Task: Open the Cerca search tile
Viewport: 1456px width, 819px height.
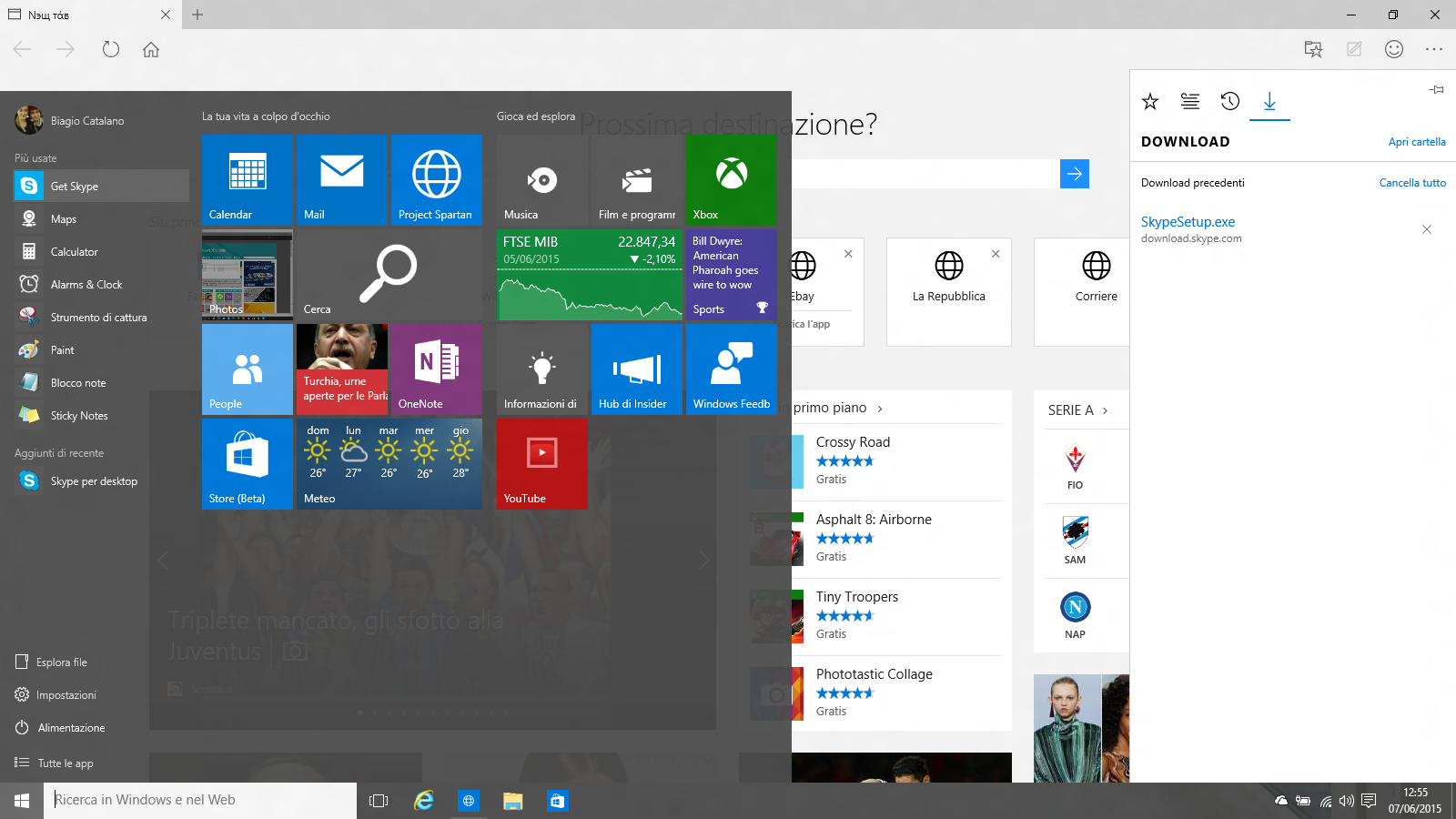Action: 389,274
